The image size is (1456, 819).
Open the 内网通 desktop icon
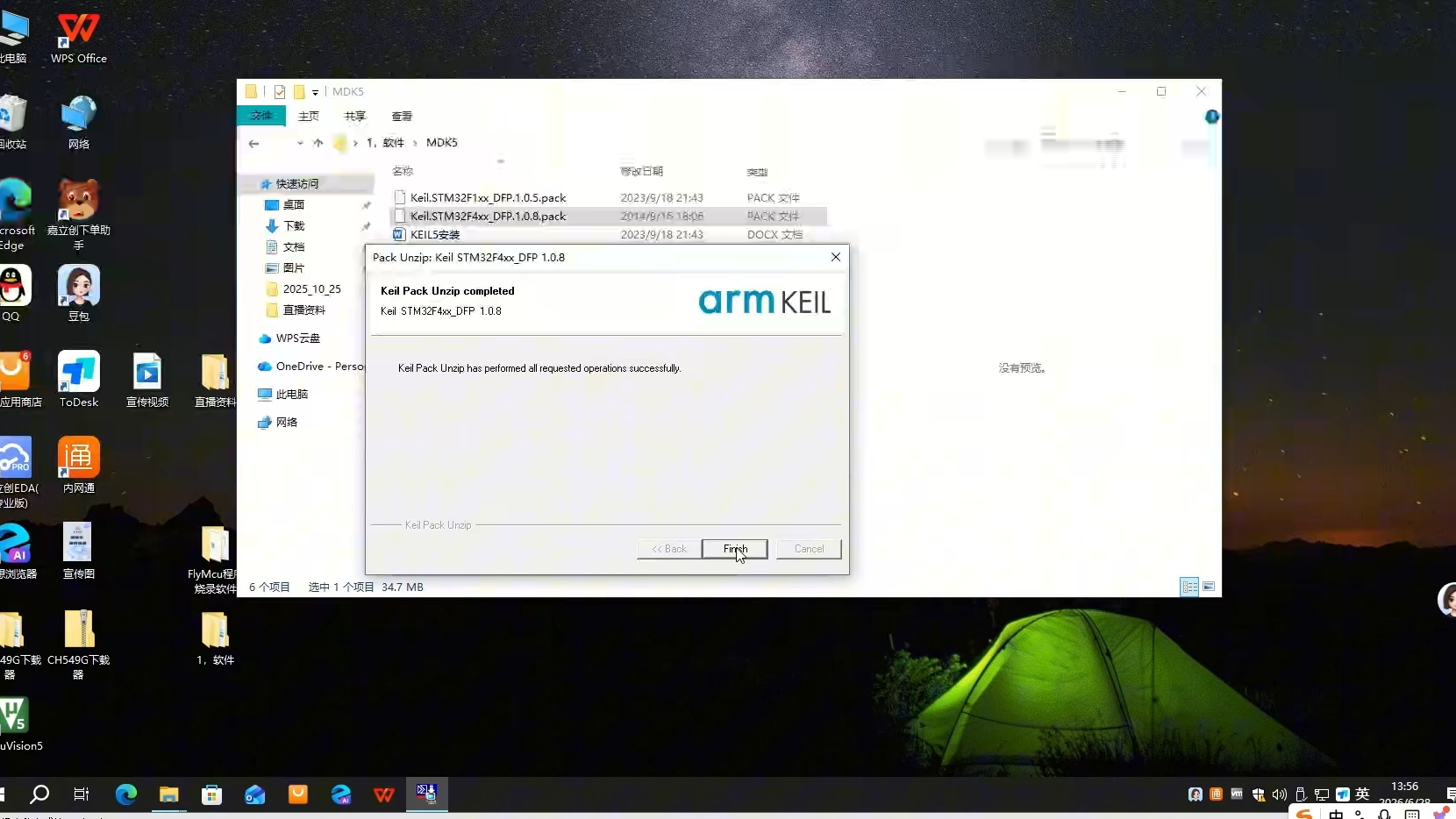pos(78,465)
